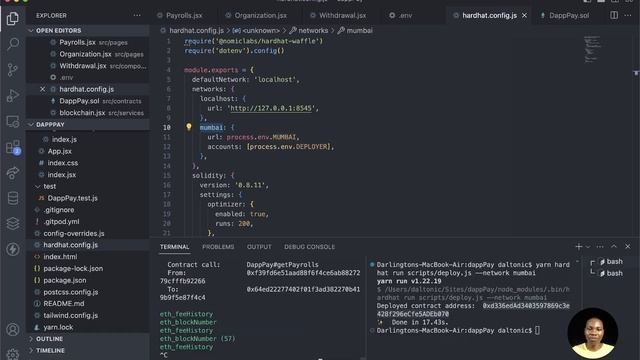Screen dimensions: 640x360
Task: Close the terminal panel
Action: coord(628,247)
